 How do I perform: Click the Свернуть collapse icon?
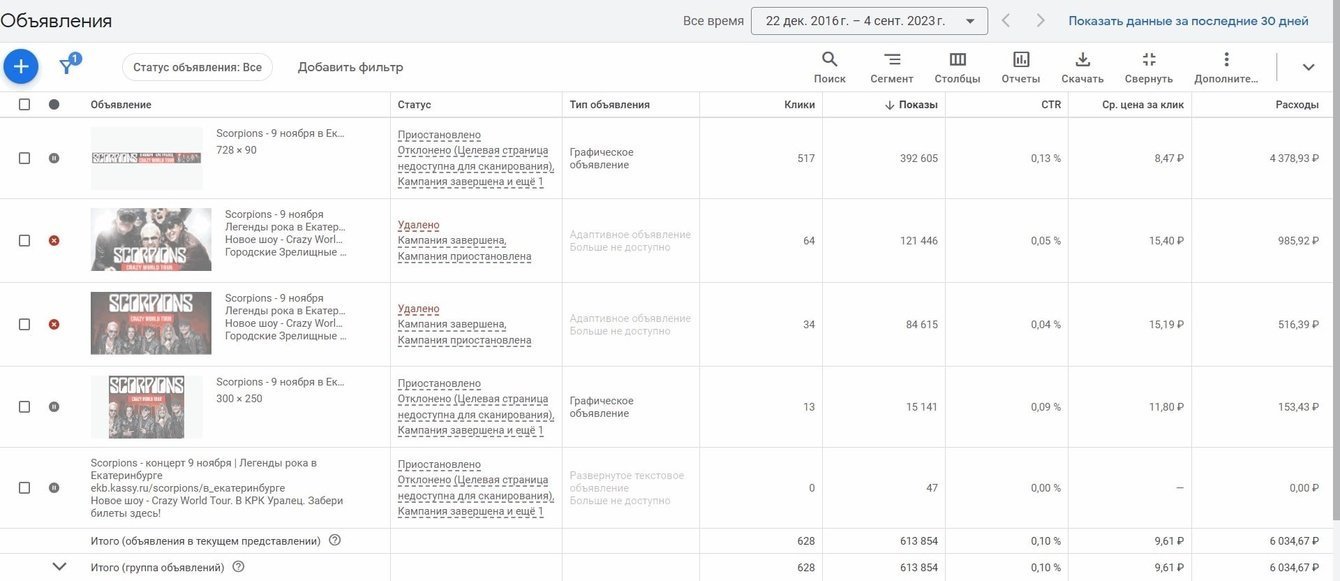[x=1148, y=67]
